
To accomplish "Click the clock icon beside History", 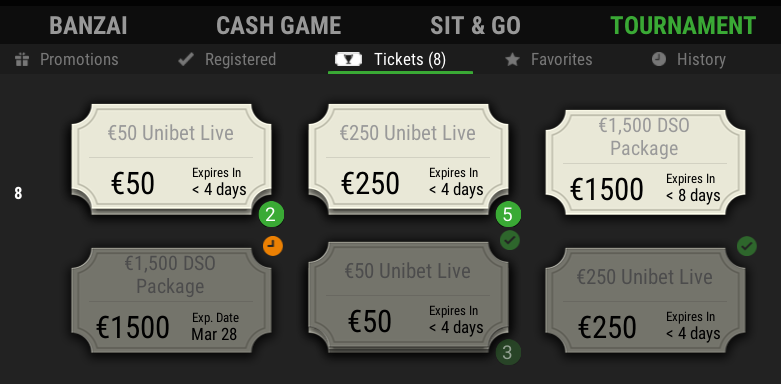I will click(658, 60).
